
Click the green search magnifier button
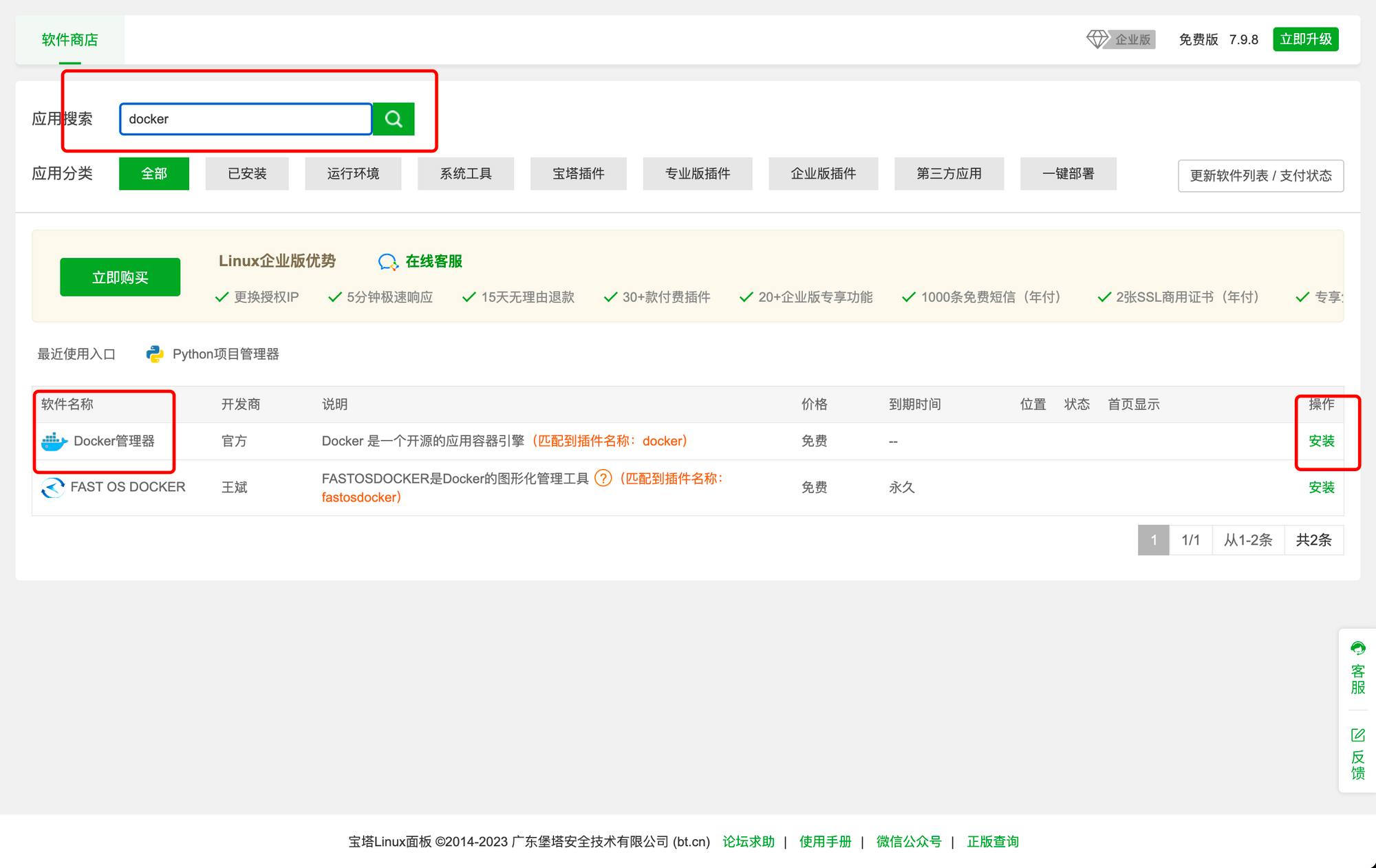click(x=394, y=119)
